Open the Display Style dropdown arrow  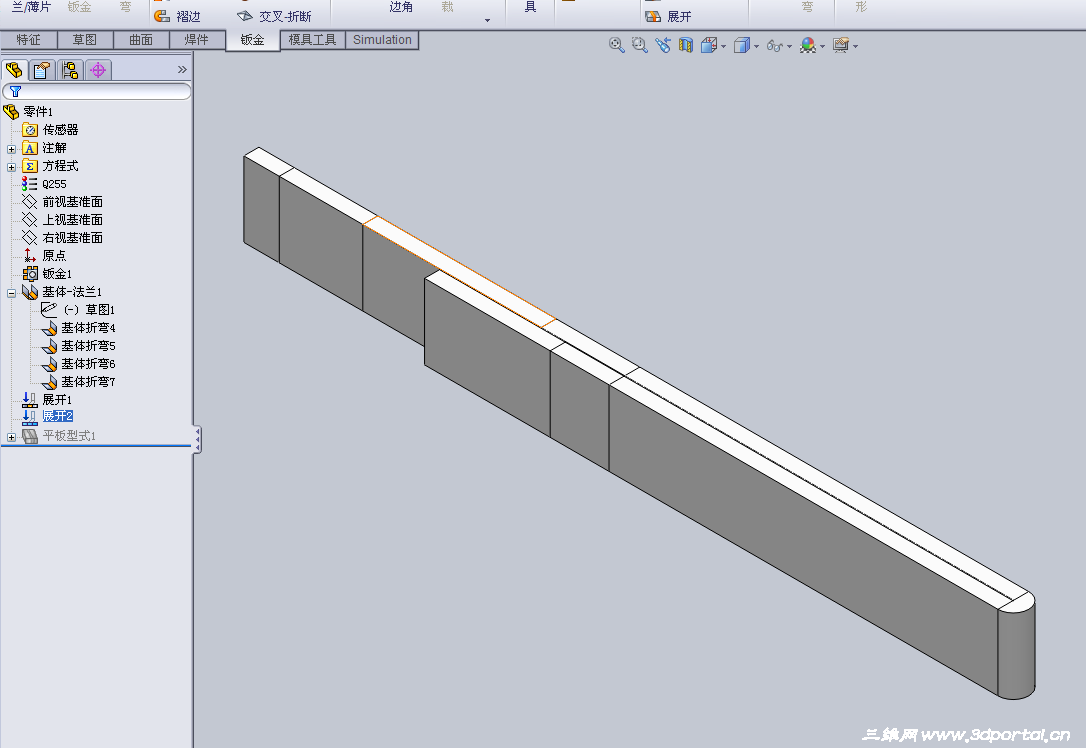click(756, 46)
